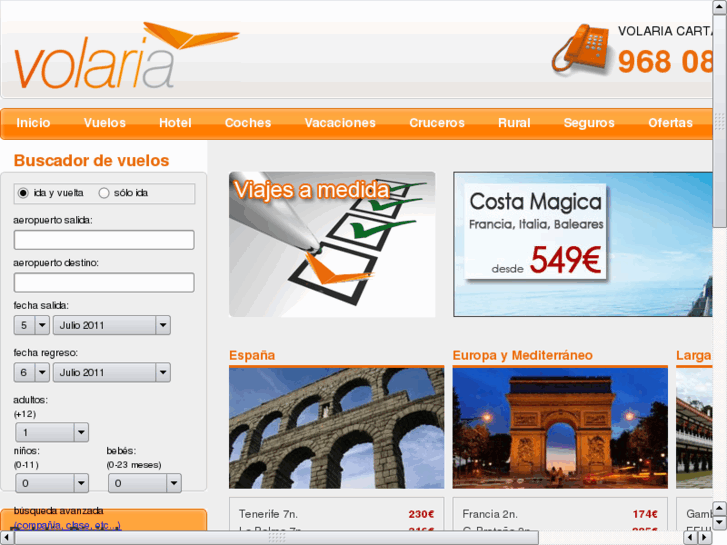727x545 pixels.
Task: Open the fecha salida month dropdown
Action: 112,325
